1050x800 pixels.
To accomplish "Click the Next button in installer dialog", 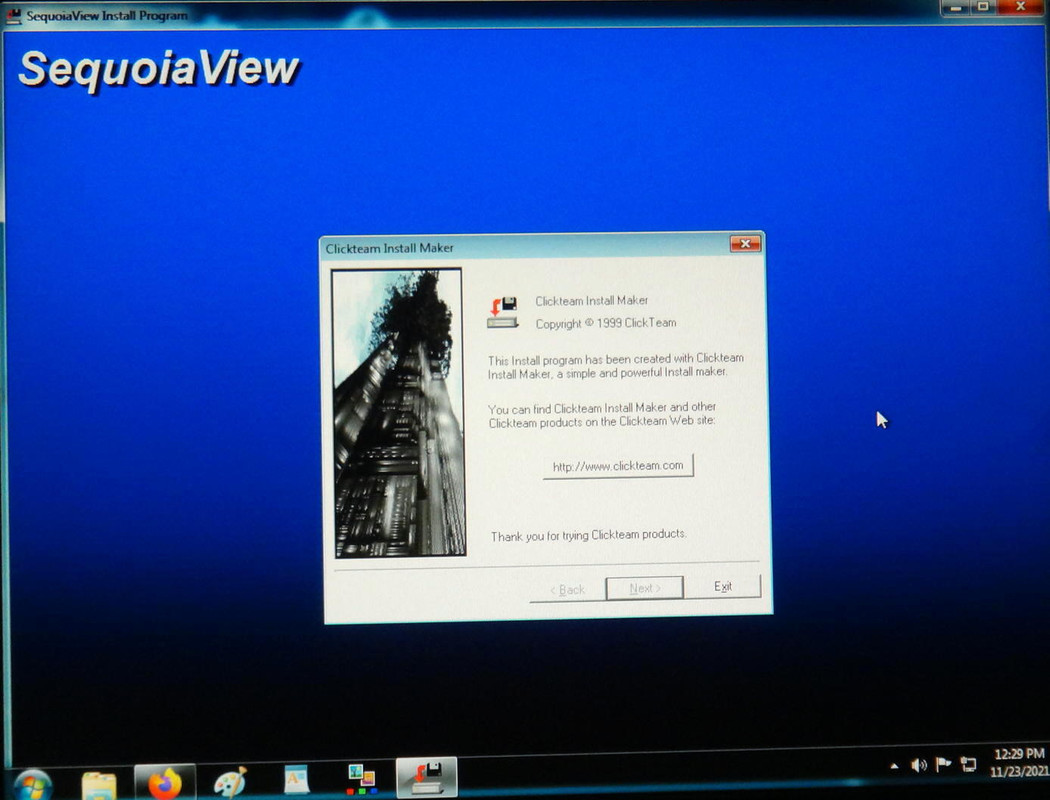I will (x=644, y=588).
